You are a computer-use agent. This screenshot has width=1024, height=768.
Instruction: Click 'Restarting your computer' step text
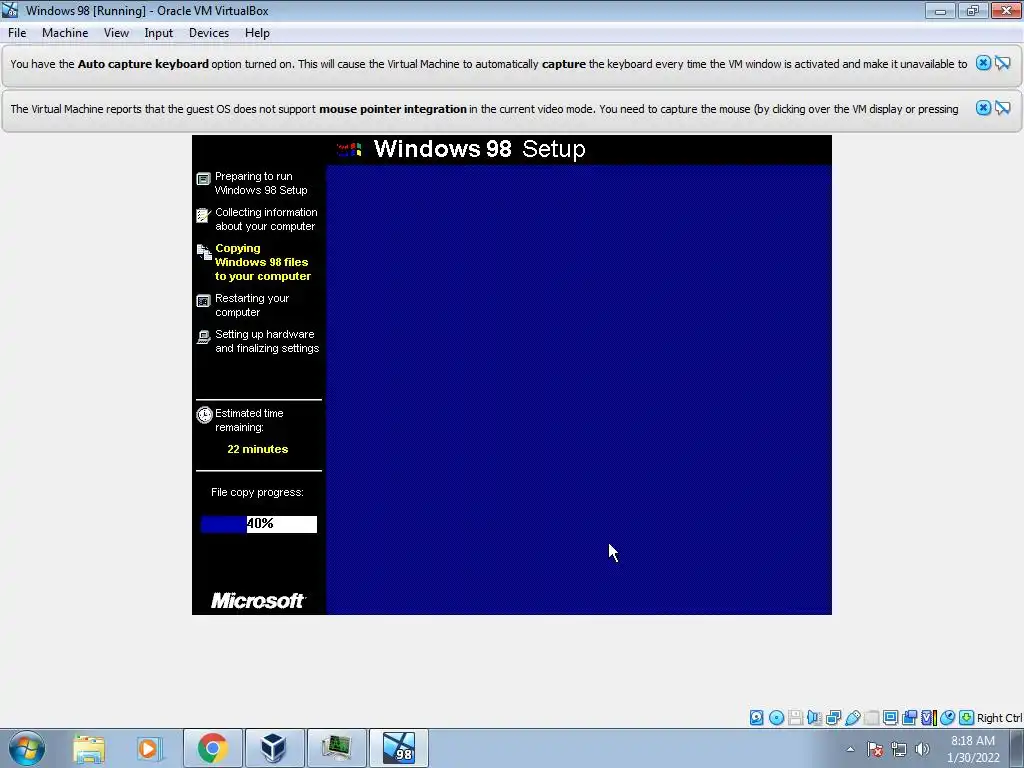tap(252, 305)
